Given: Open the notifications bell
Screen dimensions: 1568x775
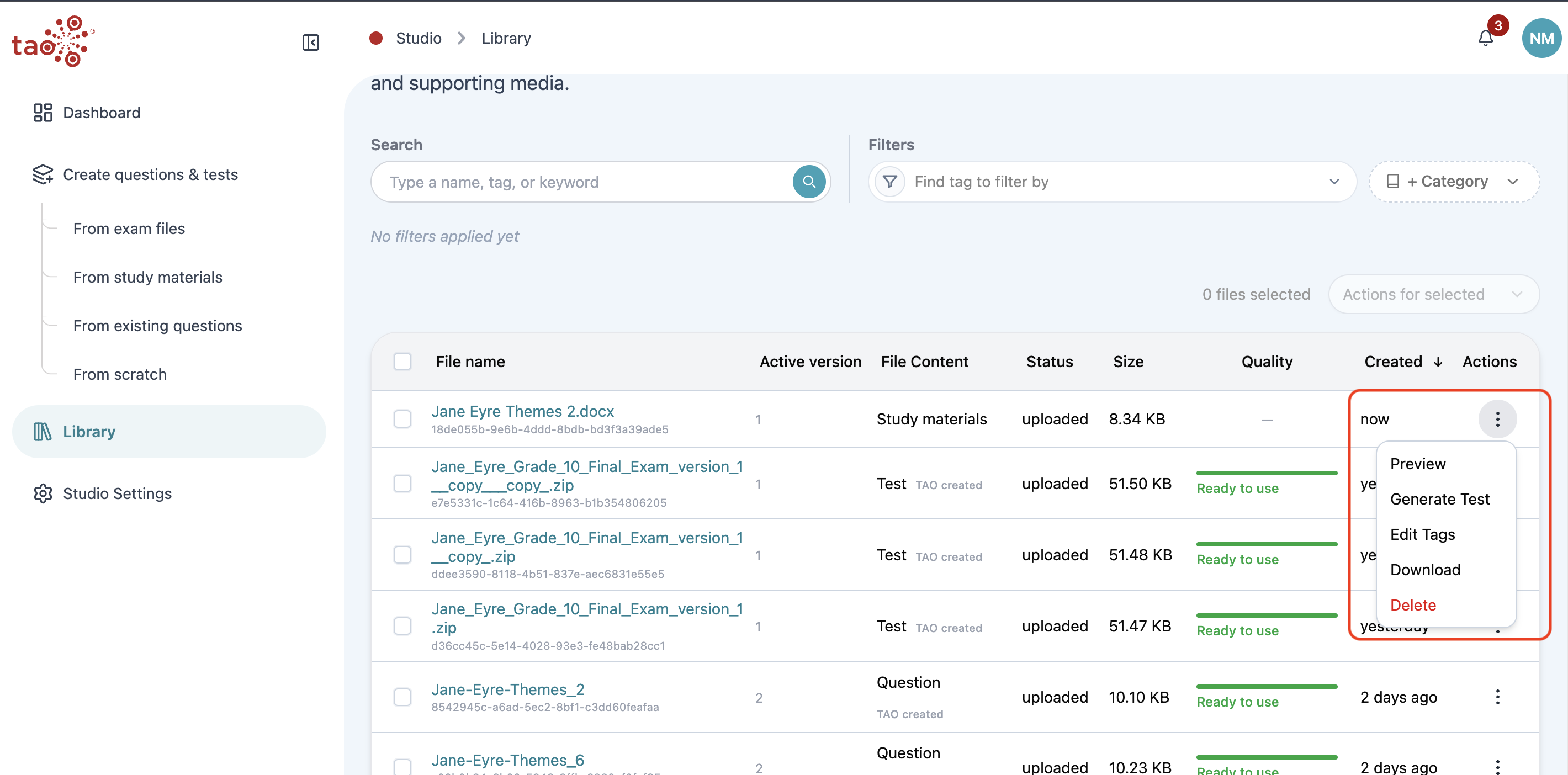Looking at the screenshot, I should point(1485,38).
